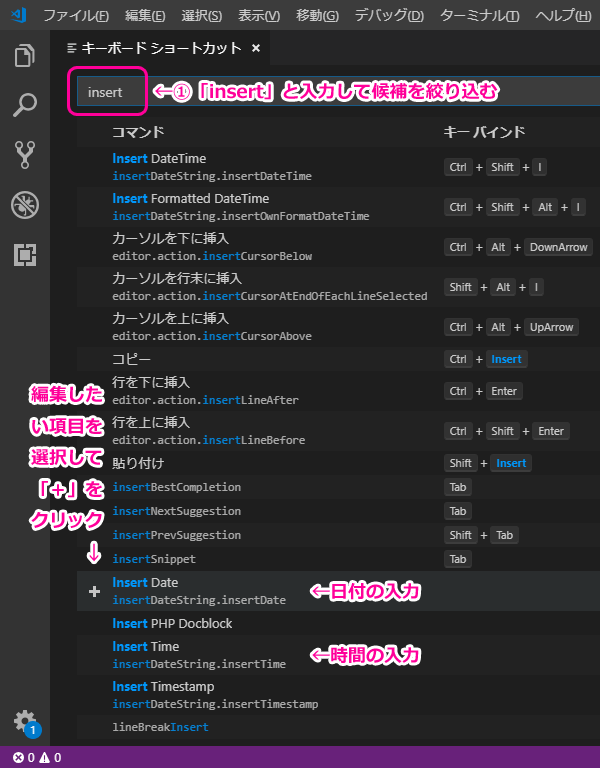Click the Shift + Alt + I keybinding
This screenshot has height=768, width=600.
point(494,288)
